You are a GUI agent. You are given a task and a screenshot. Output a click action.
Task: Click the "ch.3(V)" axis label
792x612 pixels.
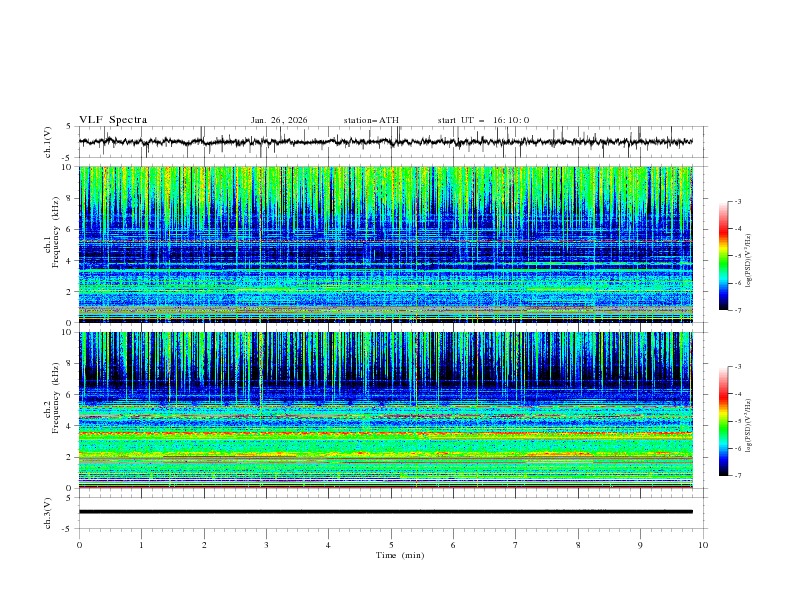coord(48,513)
